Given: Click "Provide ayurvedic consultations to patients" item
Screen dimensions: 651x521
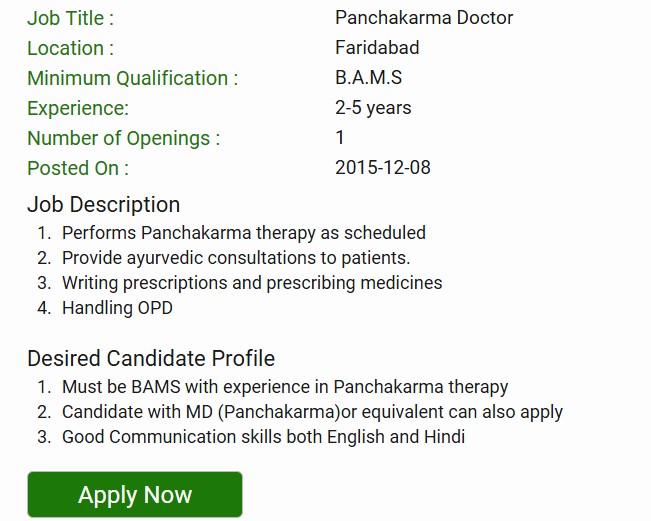Looking at the screenshot, I should (x=236, y=258).
